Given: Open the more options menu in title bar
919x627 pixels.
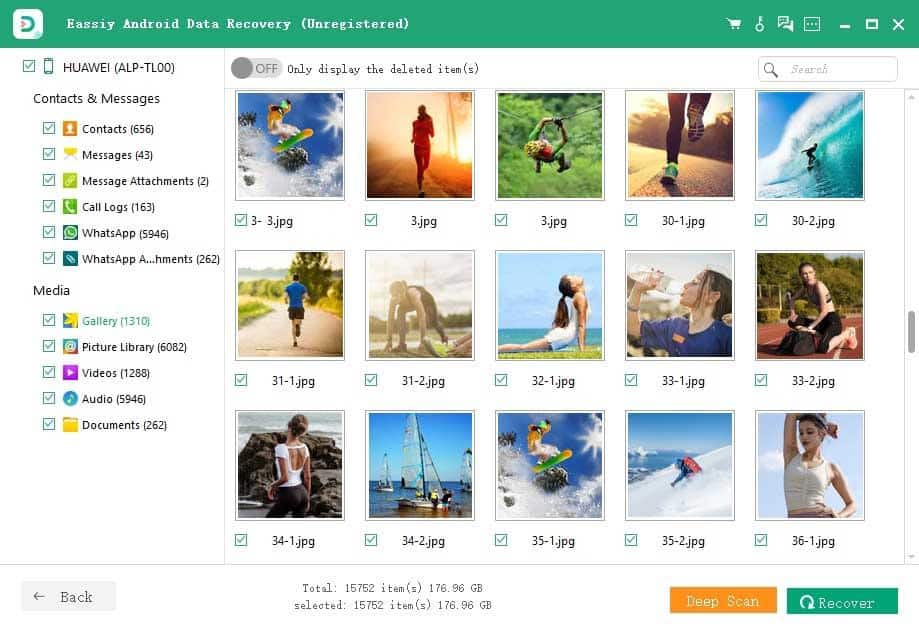Looking at the screenshot, I should click(x=810, y=22).
